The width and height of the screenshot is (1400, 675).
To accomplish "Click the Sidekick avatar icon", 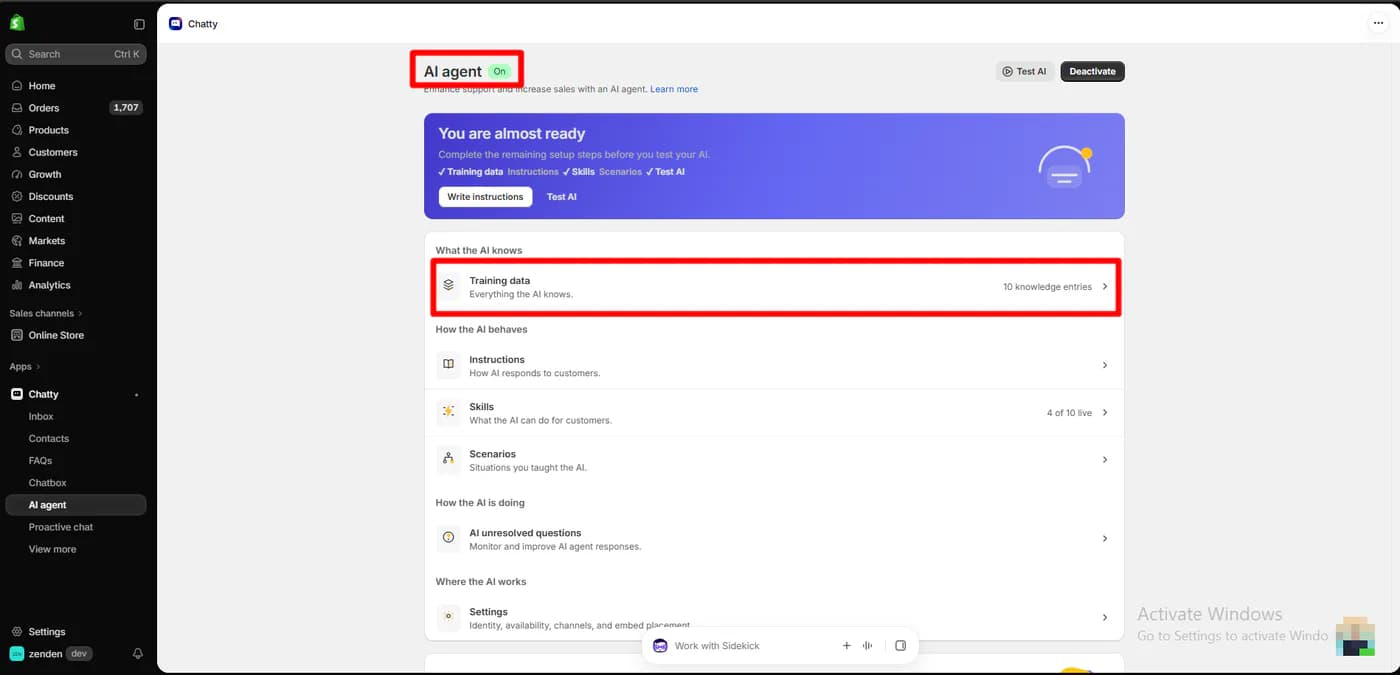I will [x=660, y=646].
